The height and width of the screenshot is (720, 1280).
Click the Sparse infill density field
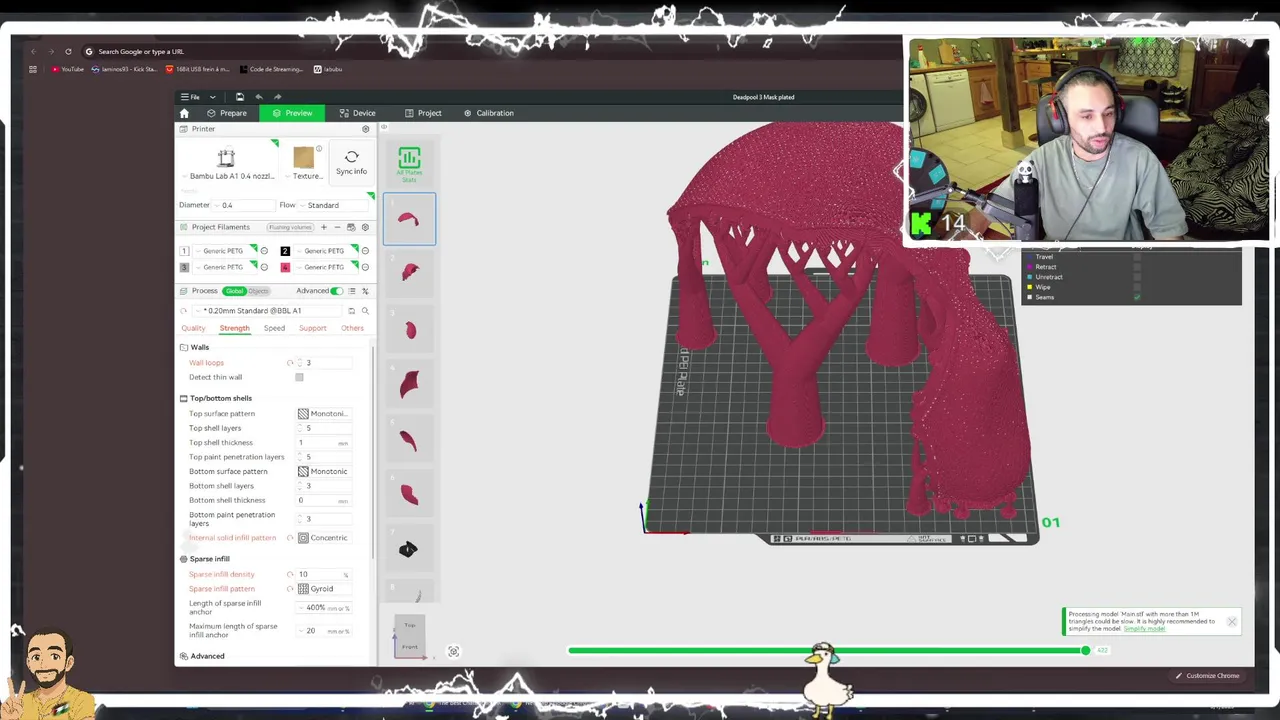click(323, 574)
